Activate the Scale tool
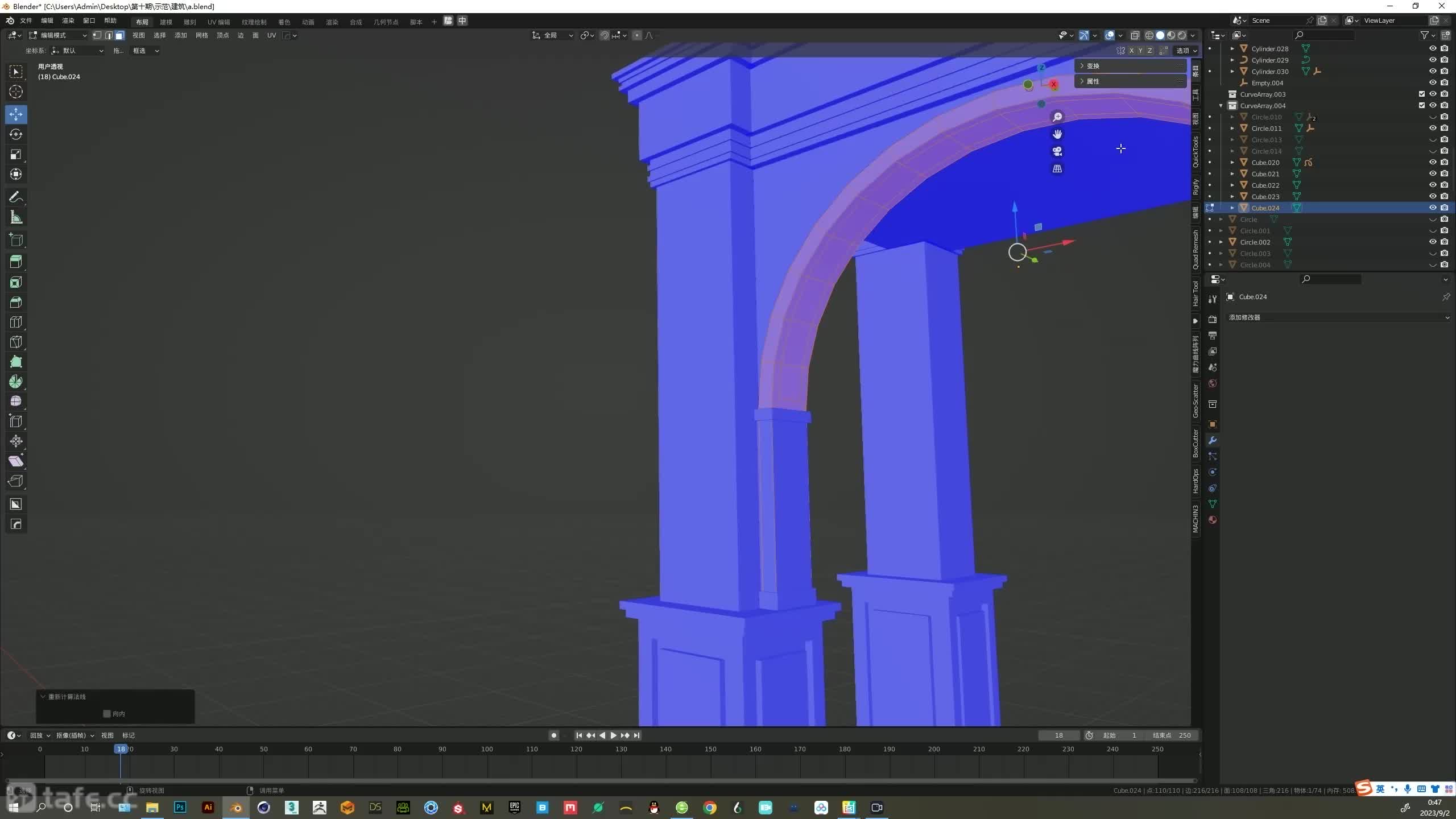The image size is (1456, 819). click(x=16, y=154)
